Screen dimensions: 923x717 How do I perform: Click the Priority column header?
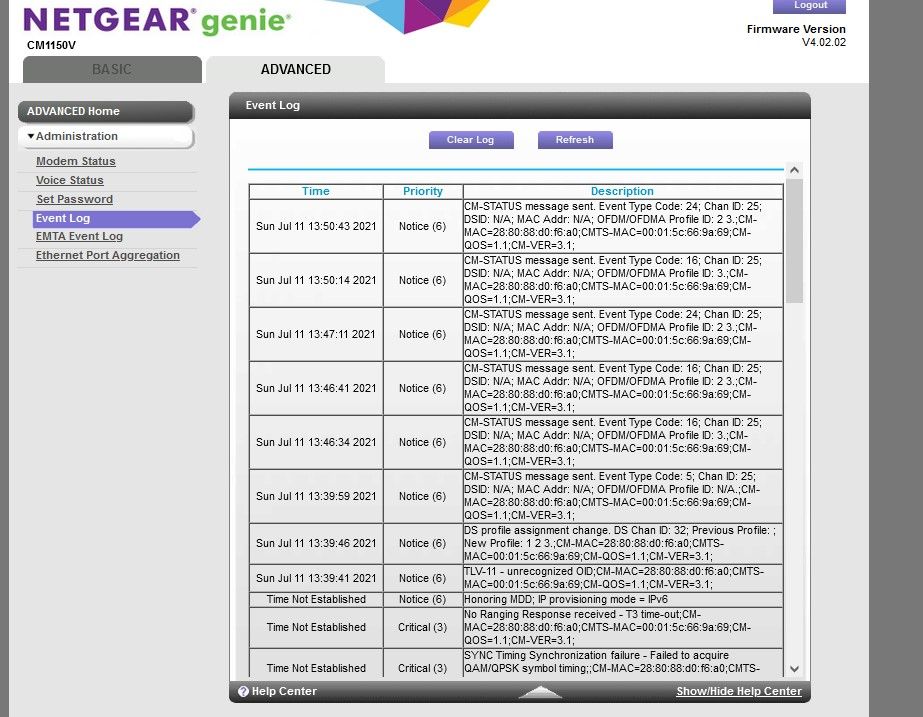423,191
